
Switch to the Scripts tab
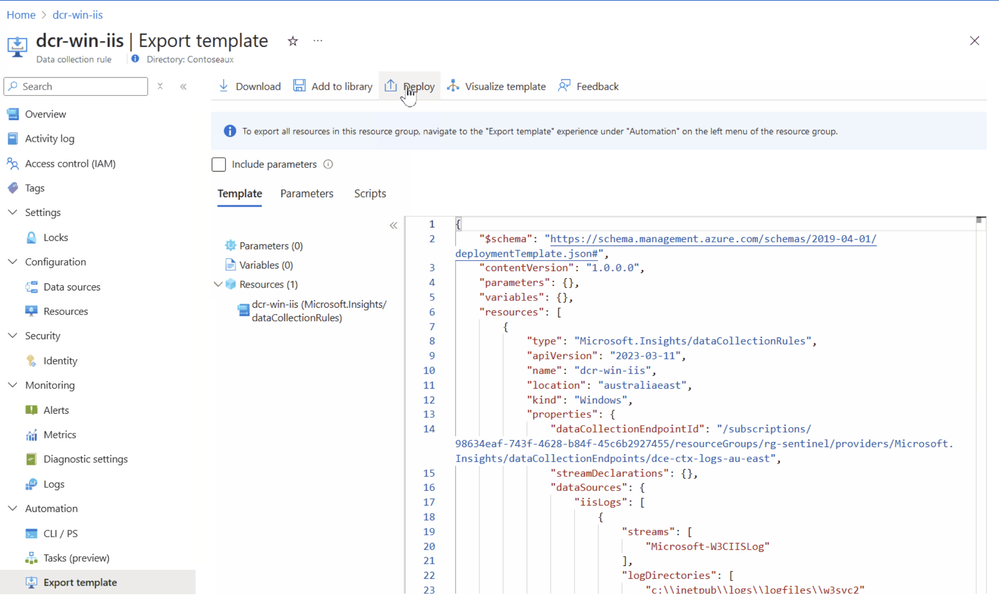tap(370, 194)
